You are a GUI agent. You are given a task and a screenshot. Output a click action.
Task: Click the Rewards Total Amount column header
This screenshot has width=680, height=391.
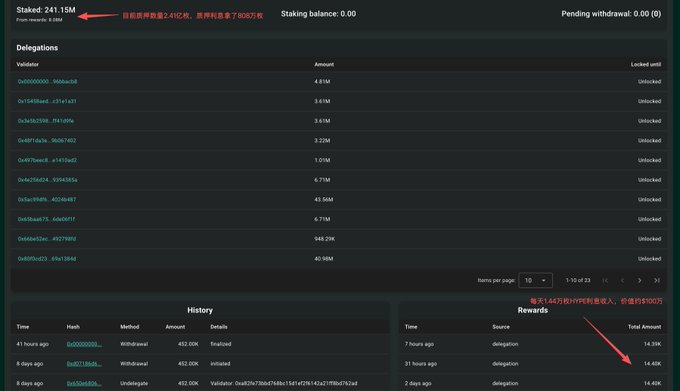pyautogui.click(x=644, y=327)
